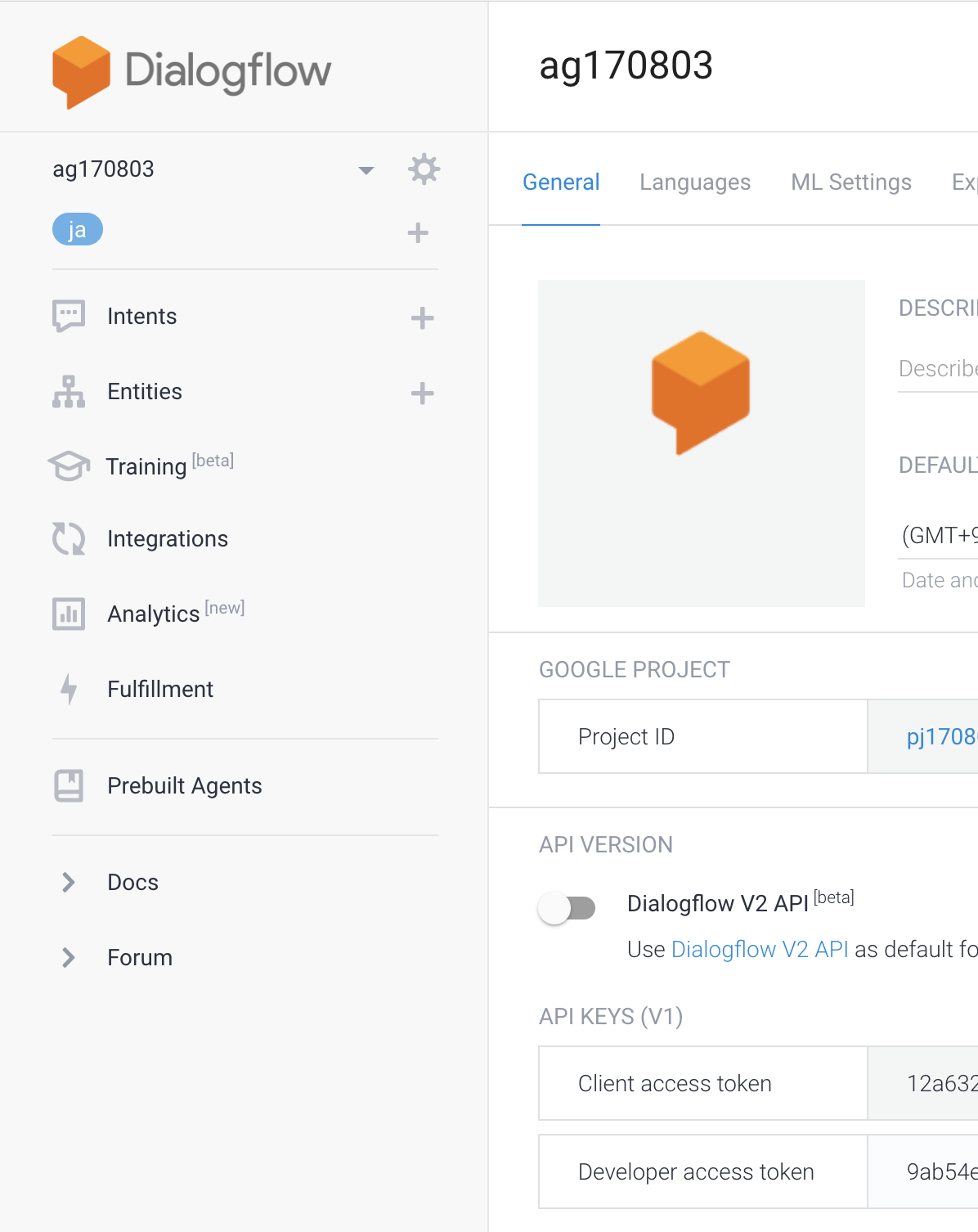Add a language with the plus icon

(418, 233)
